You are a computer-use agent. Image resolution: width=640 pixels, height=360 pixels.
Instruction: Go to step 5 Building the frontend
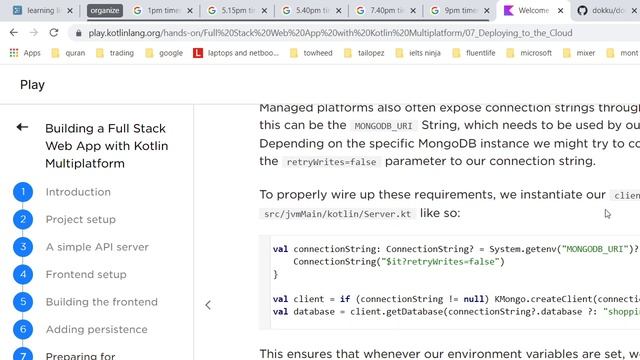coord(101,302)
